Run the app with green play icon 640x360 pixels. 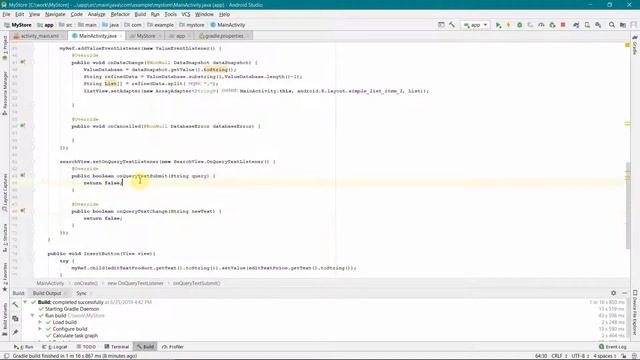tap(498, 25)
